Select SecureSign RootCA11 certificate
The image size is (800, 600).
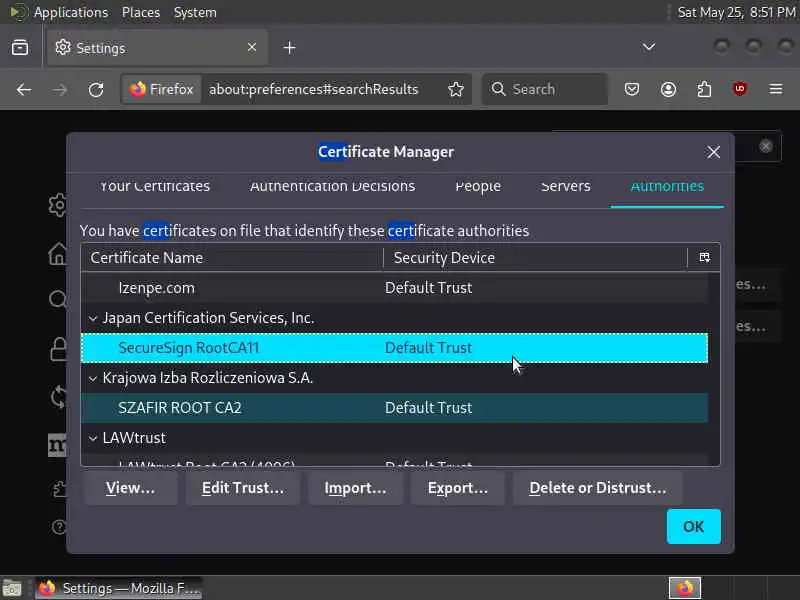[394, 348]
